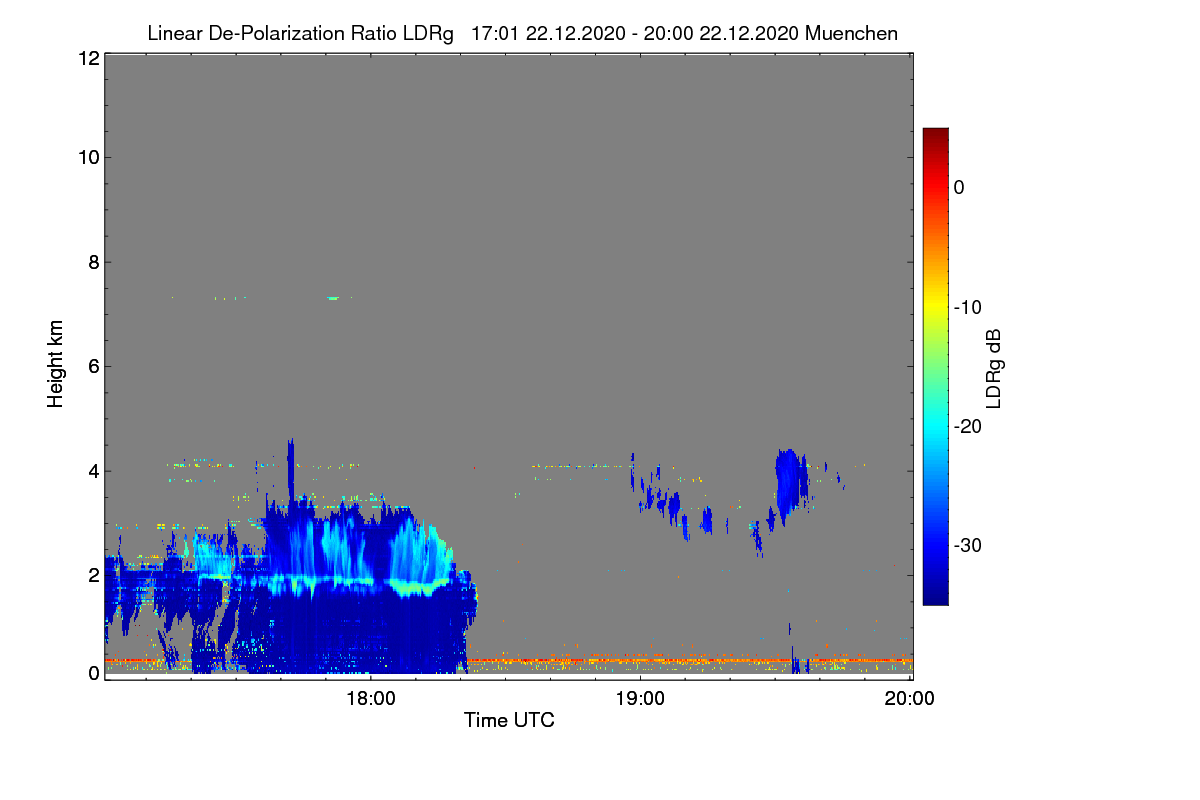The width and height of the screenshot is (1200, 800).
Task: Click the height tick label '6'
Action: 93,366
